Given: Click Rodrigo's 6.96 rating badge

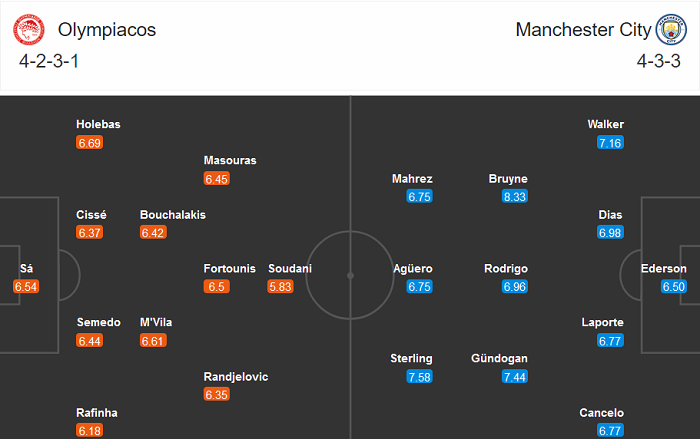Looking at the screenshot, I should pyautogui.click(x=515, y=287).
